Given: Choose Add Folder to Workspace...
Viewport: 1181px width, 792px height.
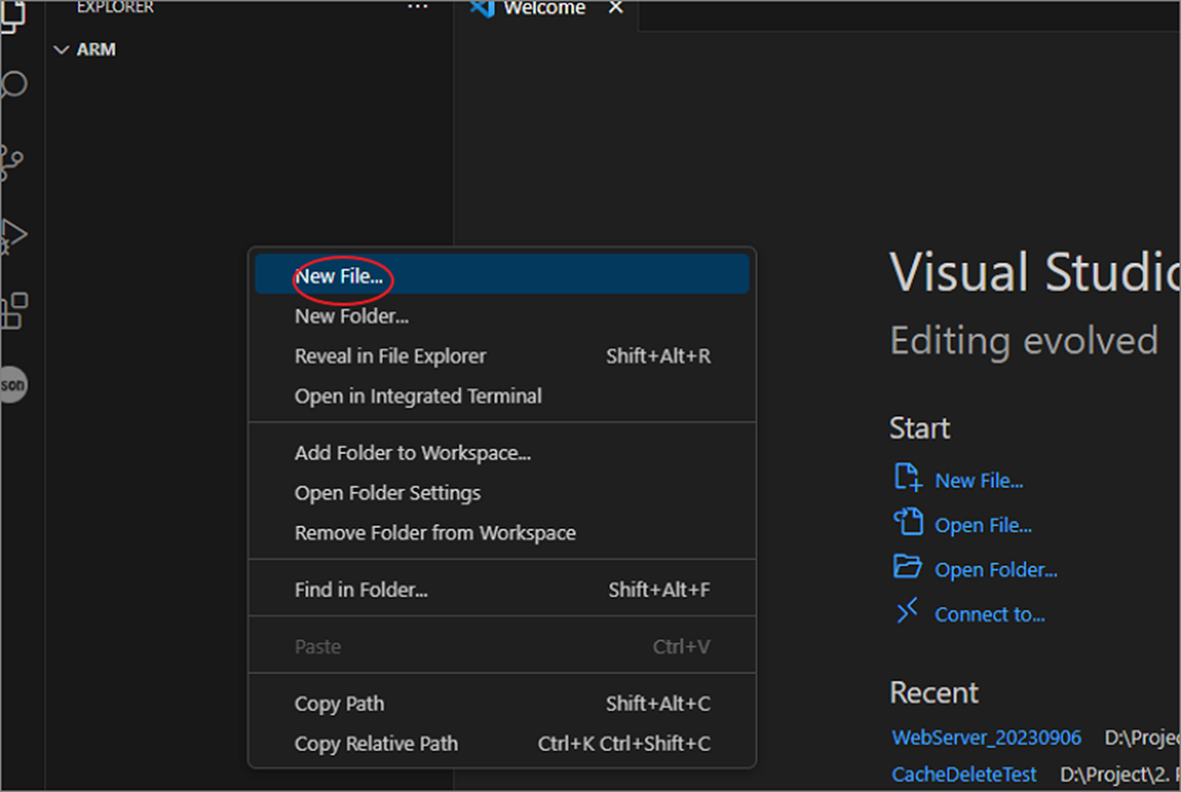Looking at the screenshot, I should pyautogui.click(x=502, y=453).
